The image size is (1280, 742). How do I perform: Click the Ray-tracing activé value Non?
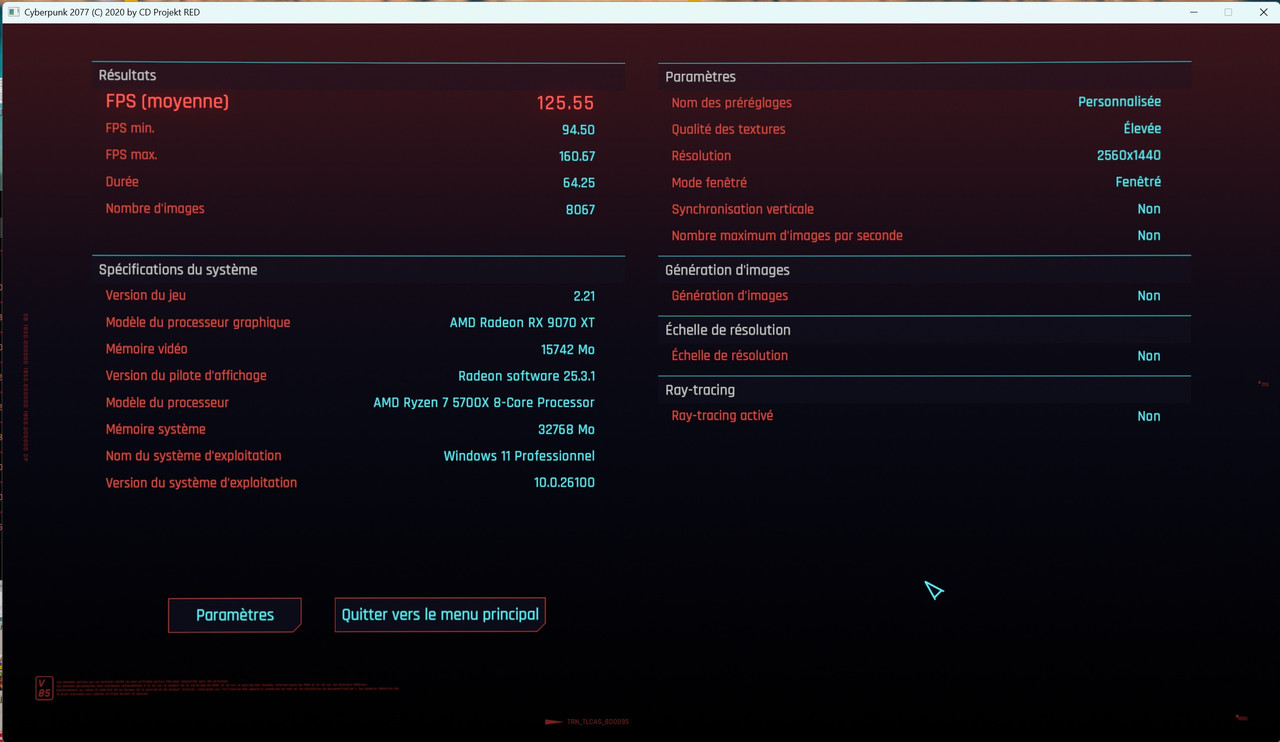pyautogui.click(x=1149, y=416)
